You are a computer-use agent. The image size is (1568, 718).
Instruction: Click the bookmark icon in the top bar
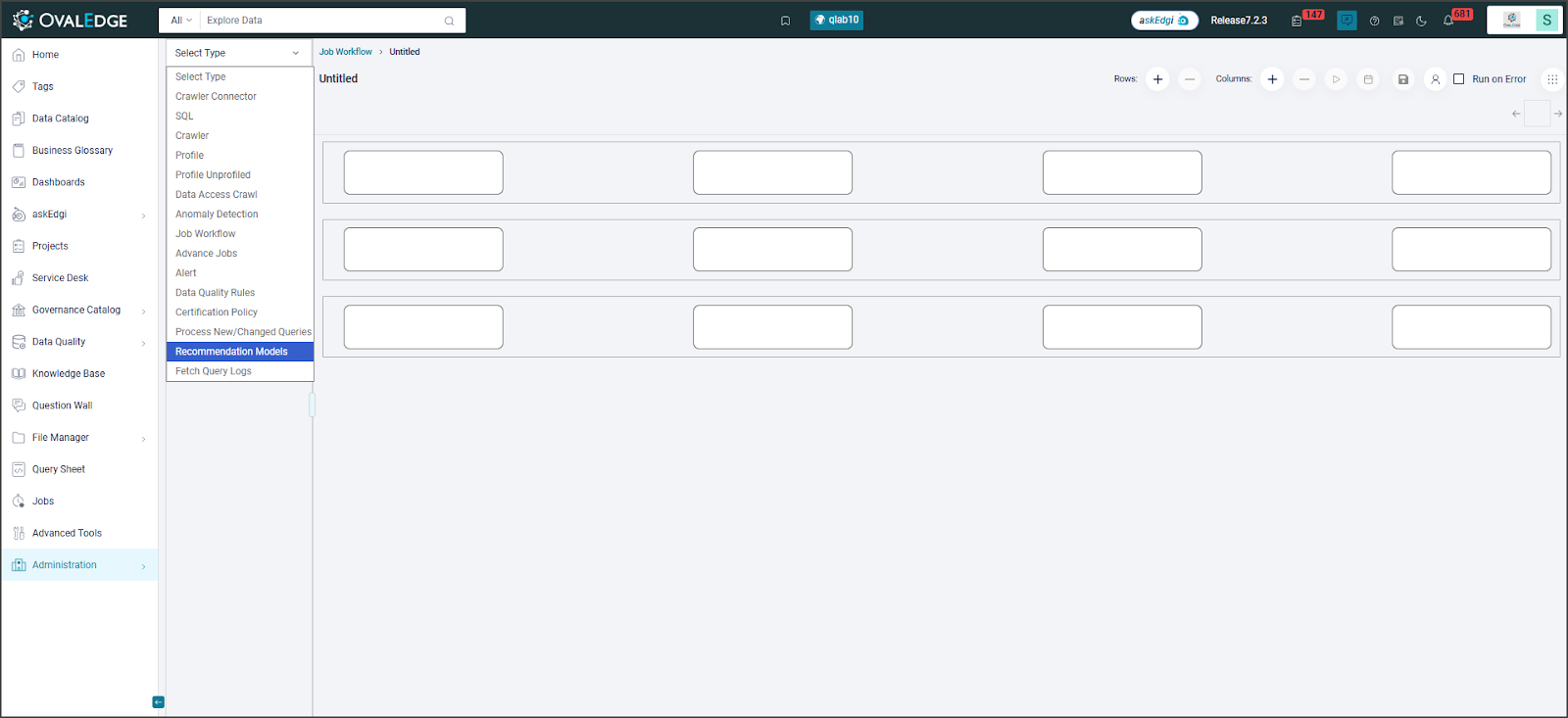tap(785, 21)
